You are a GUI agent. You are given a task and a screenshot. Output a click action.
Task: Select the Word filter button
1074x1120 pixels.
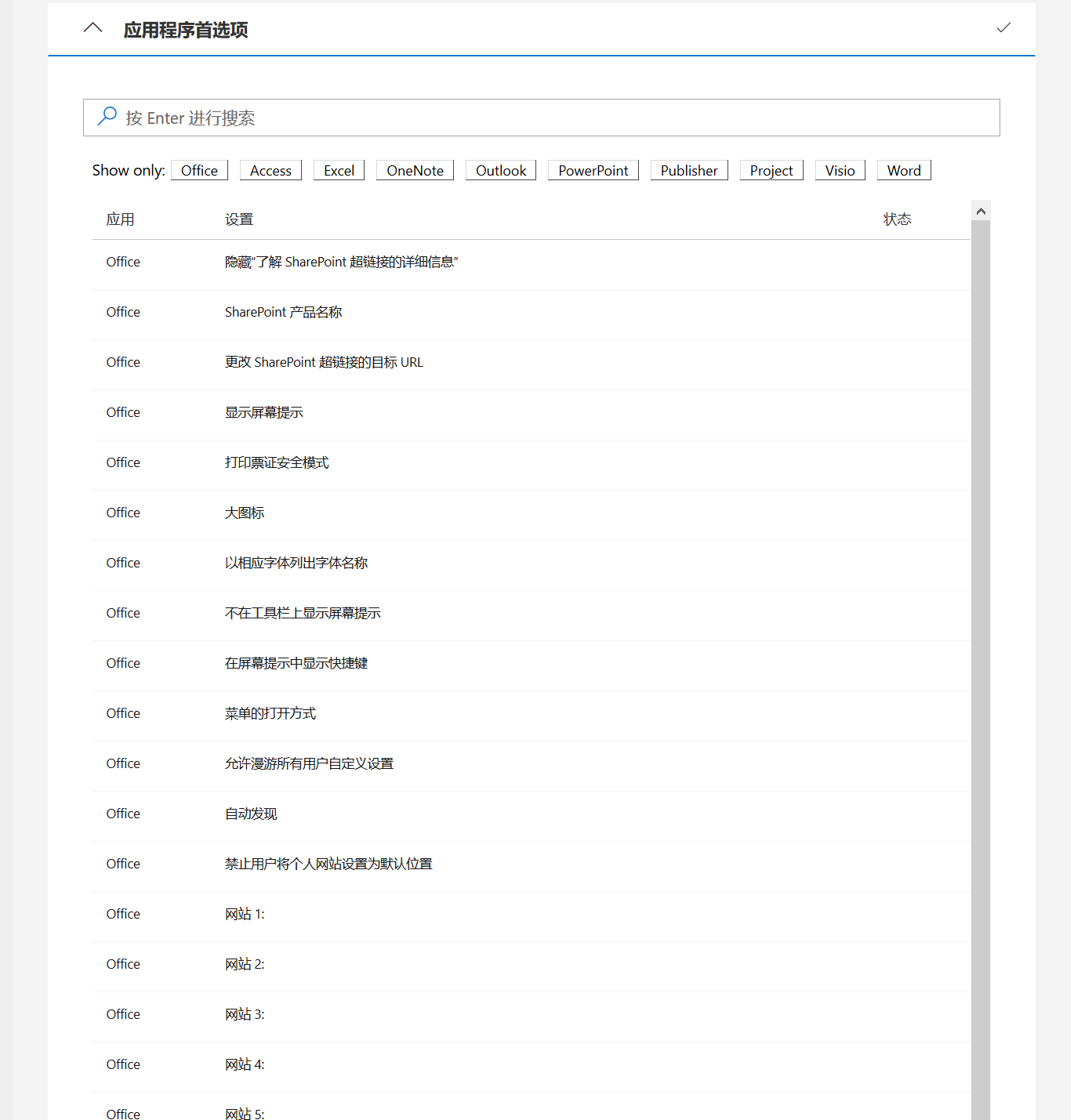[x=904, y=170]
